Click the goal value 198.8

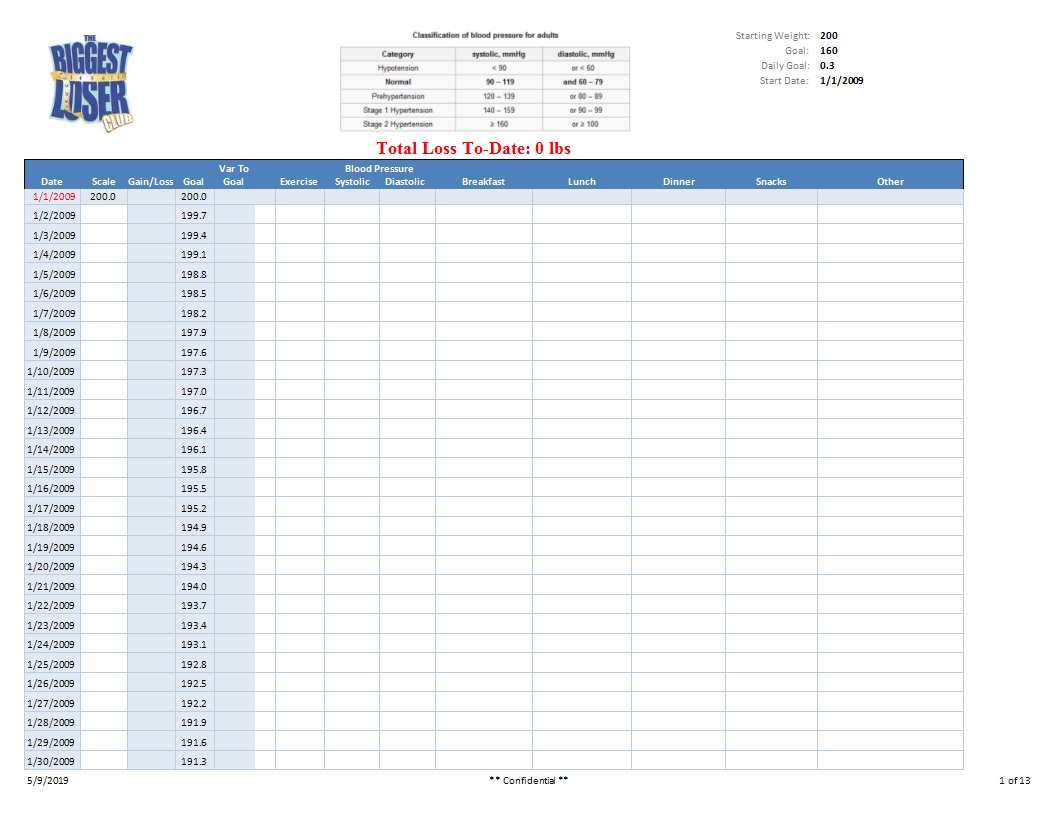pyautogui.click(x=194, y=274)
